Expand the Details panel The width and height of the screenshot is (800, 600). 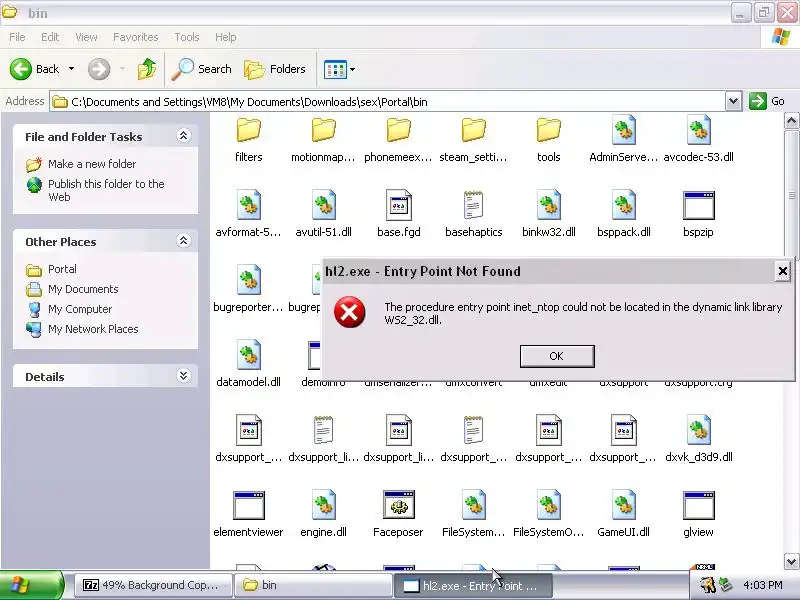point(184,376)
